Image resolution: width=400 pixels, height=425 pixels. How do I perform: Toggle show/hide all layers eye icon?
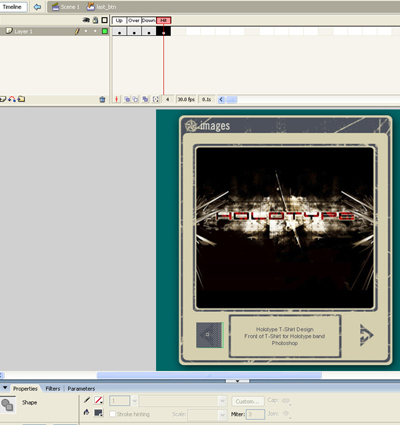click(86, 20)
